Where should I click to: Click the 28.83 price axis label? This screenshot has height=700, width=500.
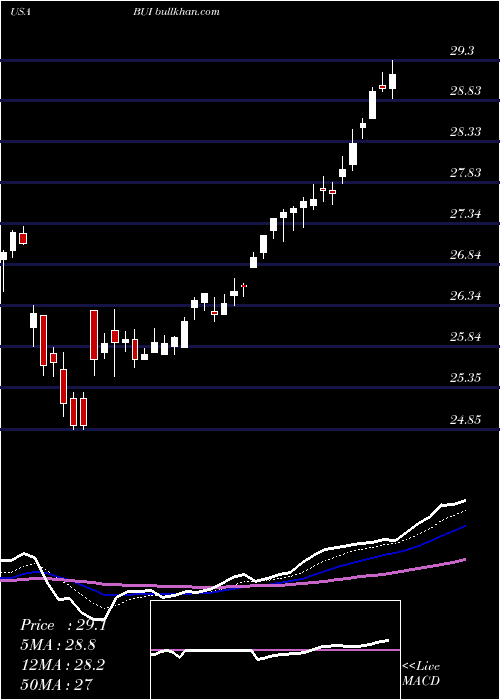[x=466, y=91]
